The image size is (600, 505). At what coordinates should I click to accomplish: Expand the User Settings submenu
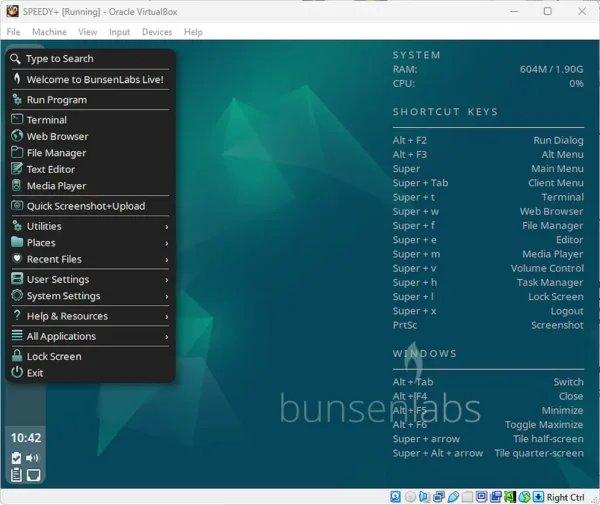pyautogui.click(x=90, y=279)
